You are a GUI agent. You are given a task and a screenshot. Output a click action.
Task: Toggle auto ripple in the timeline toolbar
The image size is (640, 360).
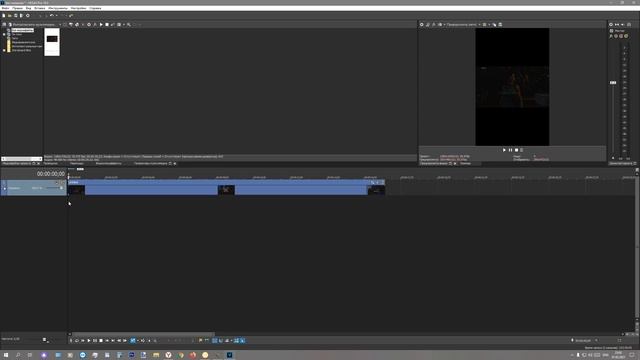pos(227,340)
